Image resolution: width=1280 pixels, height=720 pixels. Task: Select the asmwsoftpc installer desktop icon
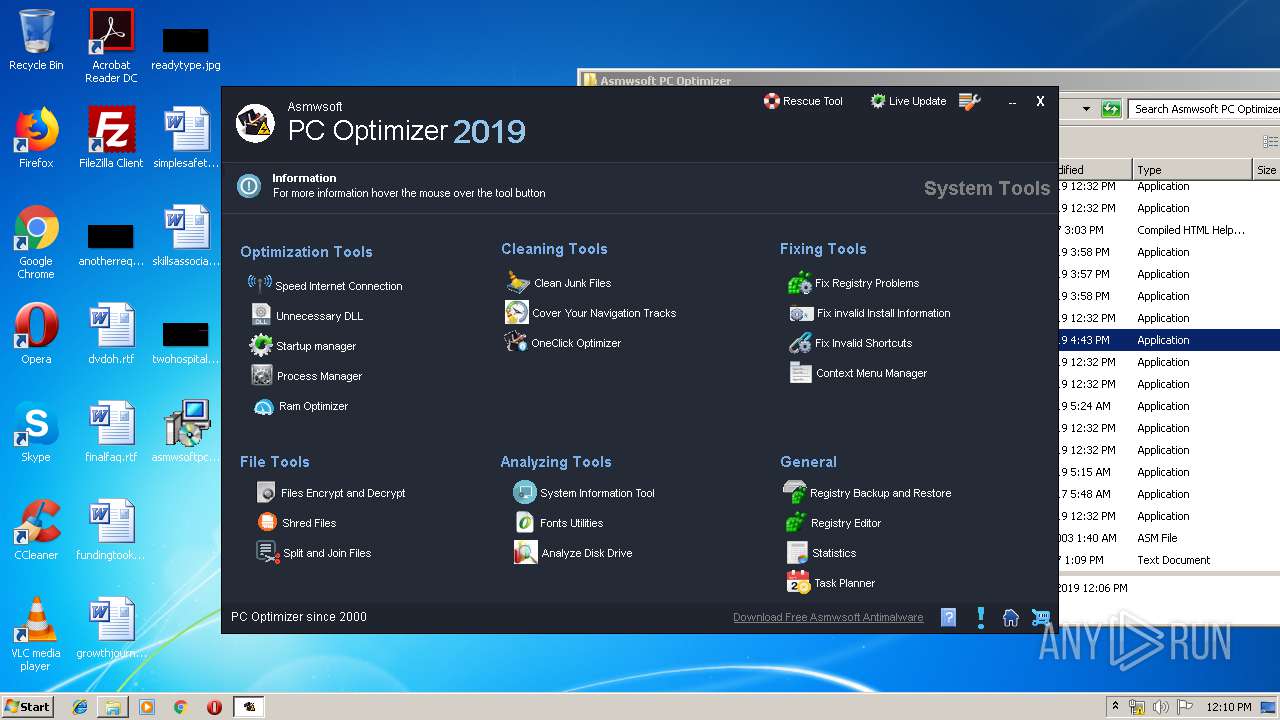[x=186, y=432]
